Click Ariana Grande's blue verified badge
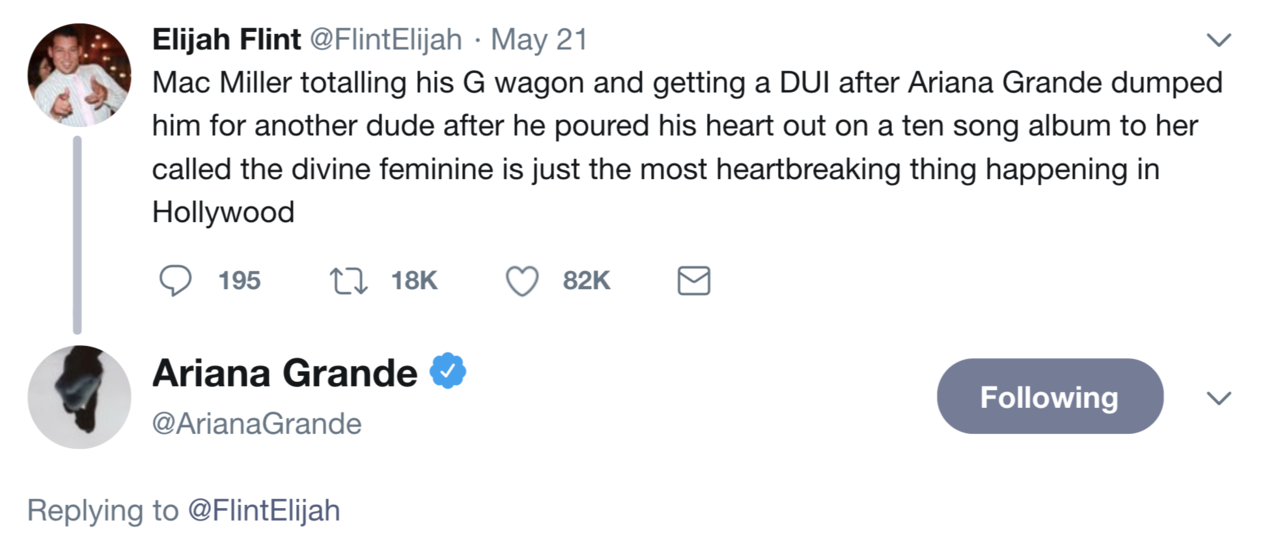 446,373
